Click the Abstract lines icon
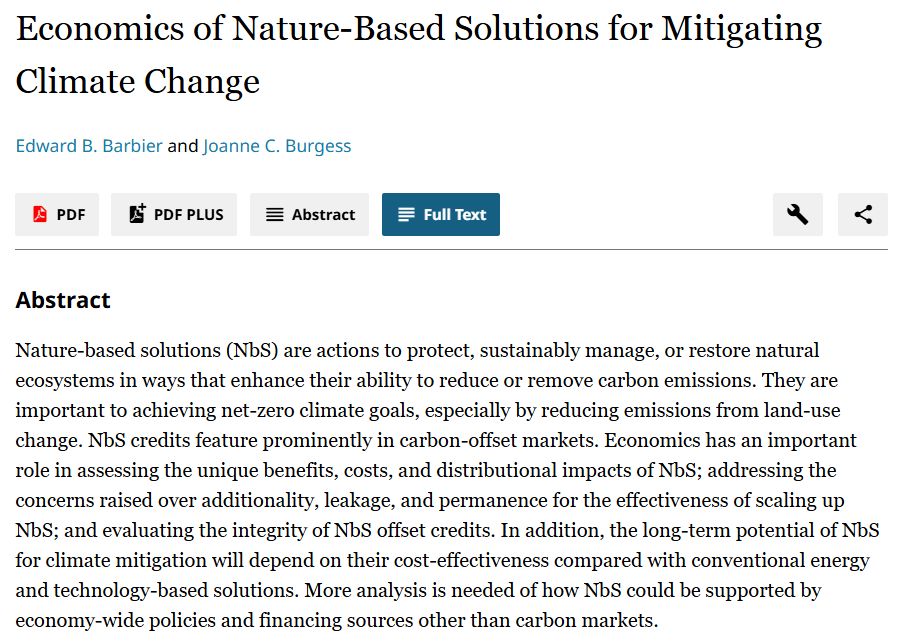897x641 pixels. click(275, 215)
